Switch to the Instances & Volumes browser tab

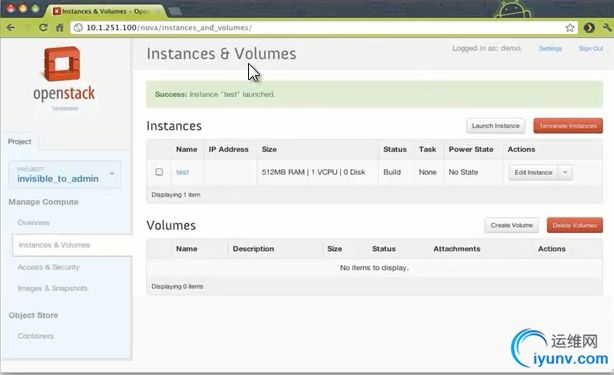point(106,11)
